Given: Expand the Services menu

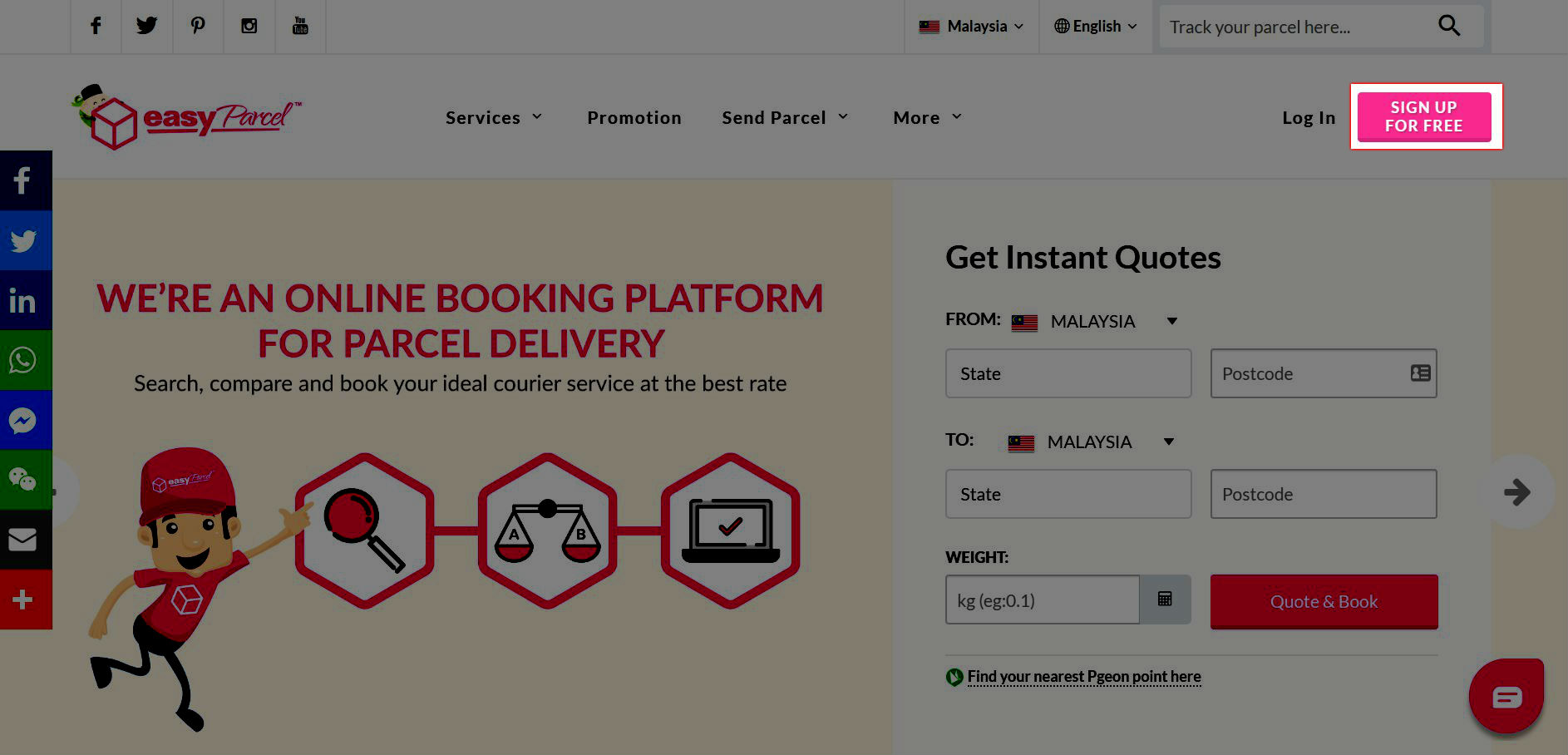Looking at the screenshot, I should click(494, 117).
